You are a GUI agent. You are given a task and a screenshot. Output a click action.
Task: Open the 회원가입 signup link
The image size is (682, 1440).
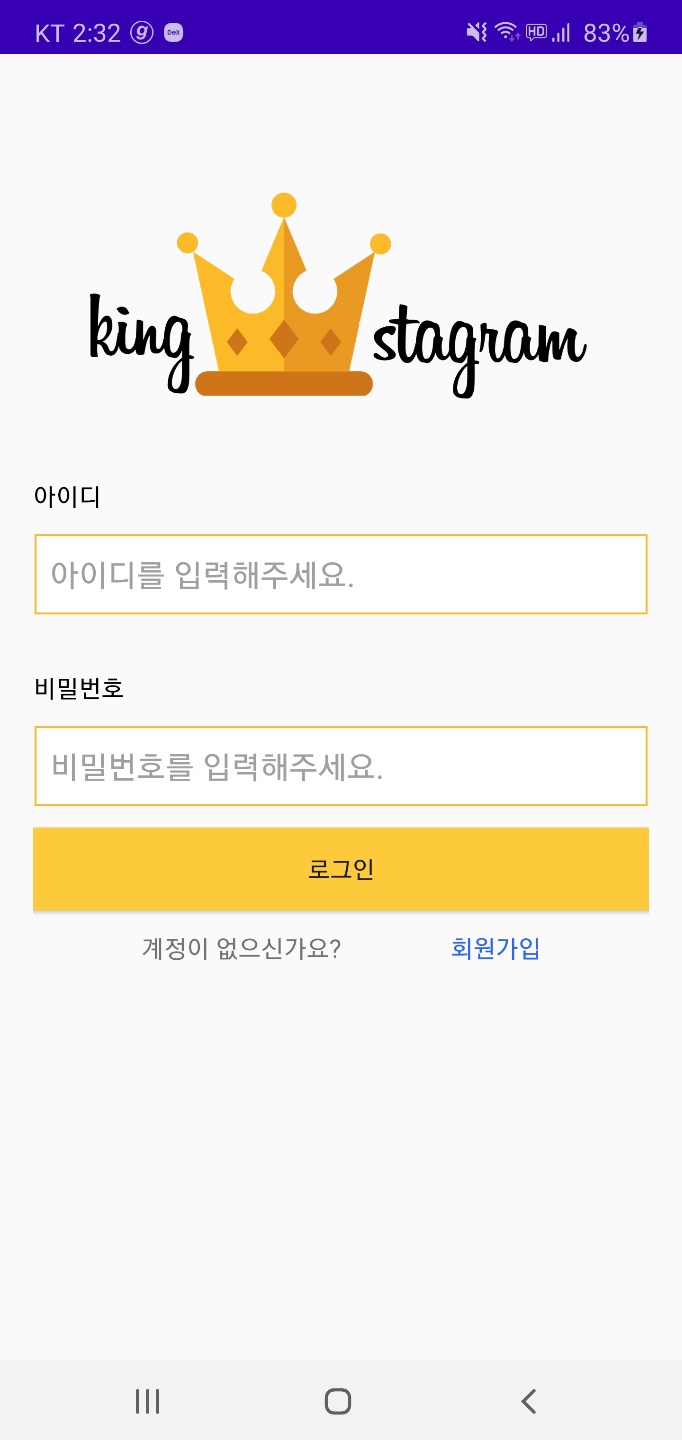(x=495, y=948)
